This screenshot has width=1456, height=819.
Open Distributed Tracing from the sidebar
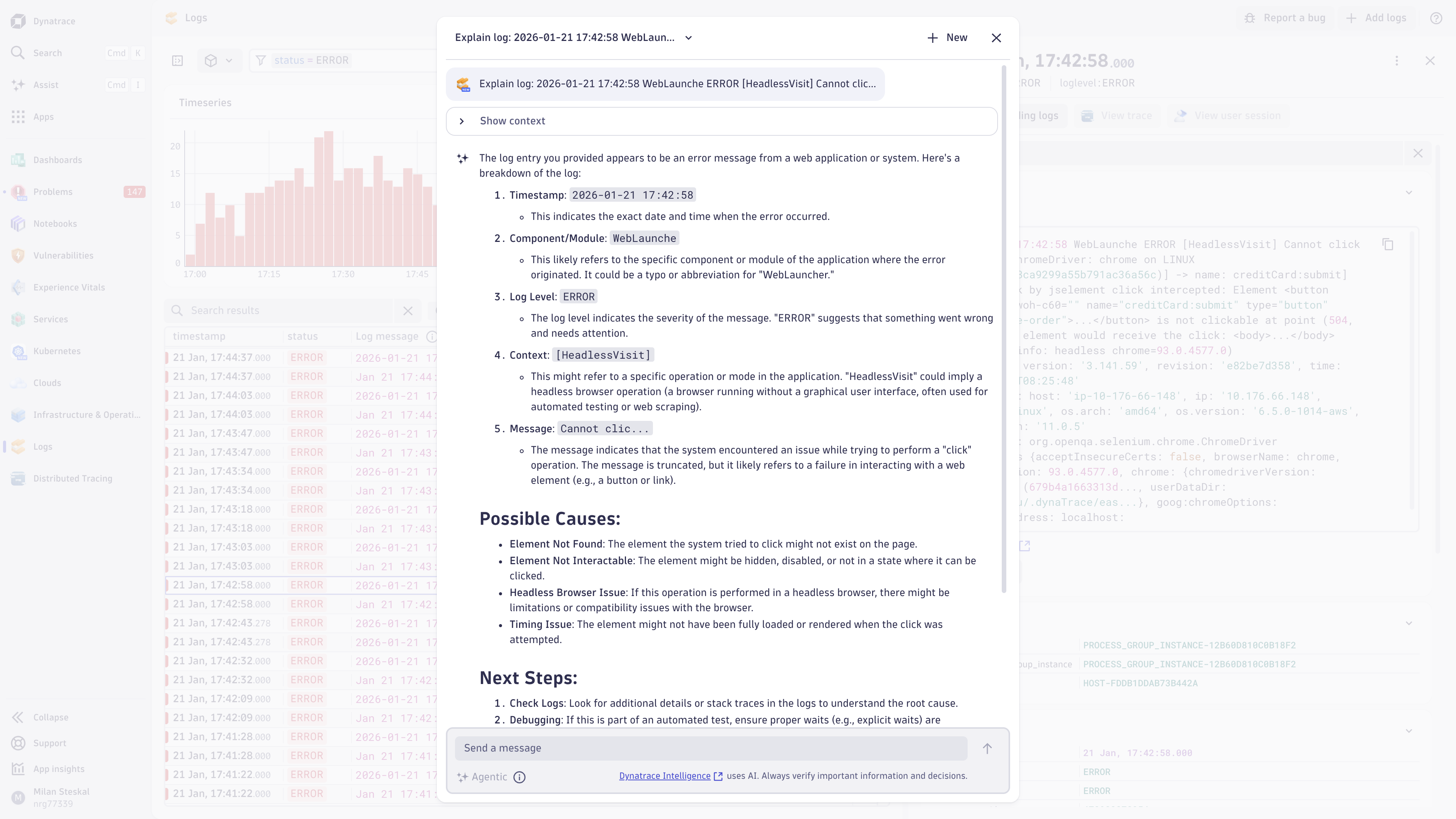pos(72,478)
